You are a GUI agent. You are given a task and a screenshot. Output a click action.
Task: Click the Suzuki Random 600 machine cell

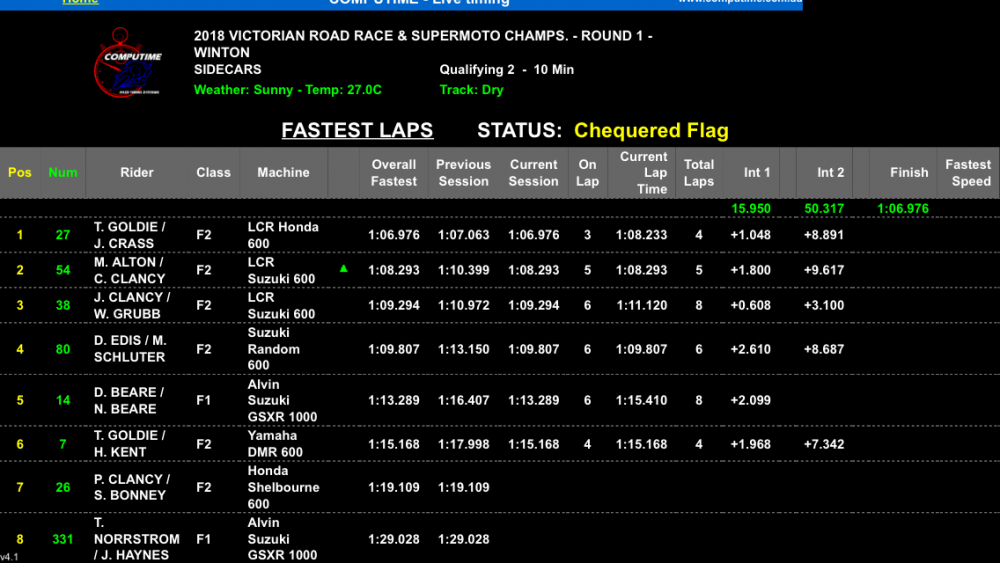[x=274, y=349]
